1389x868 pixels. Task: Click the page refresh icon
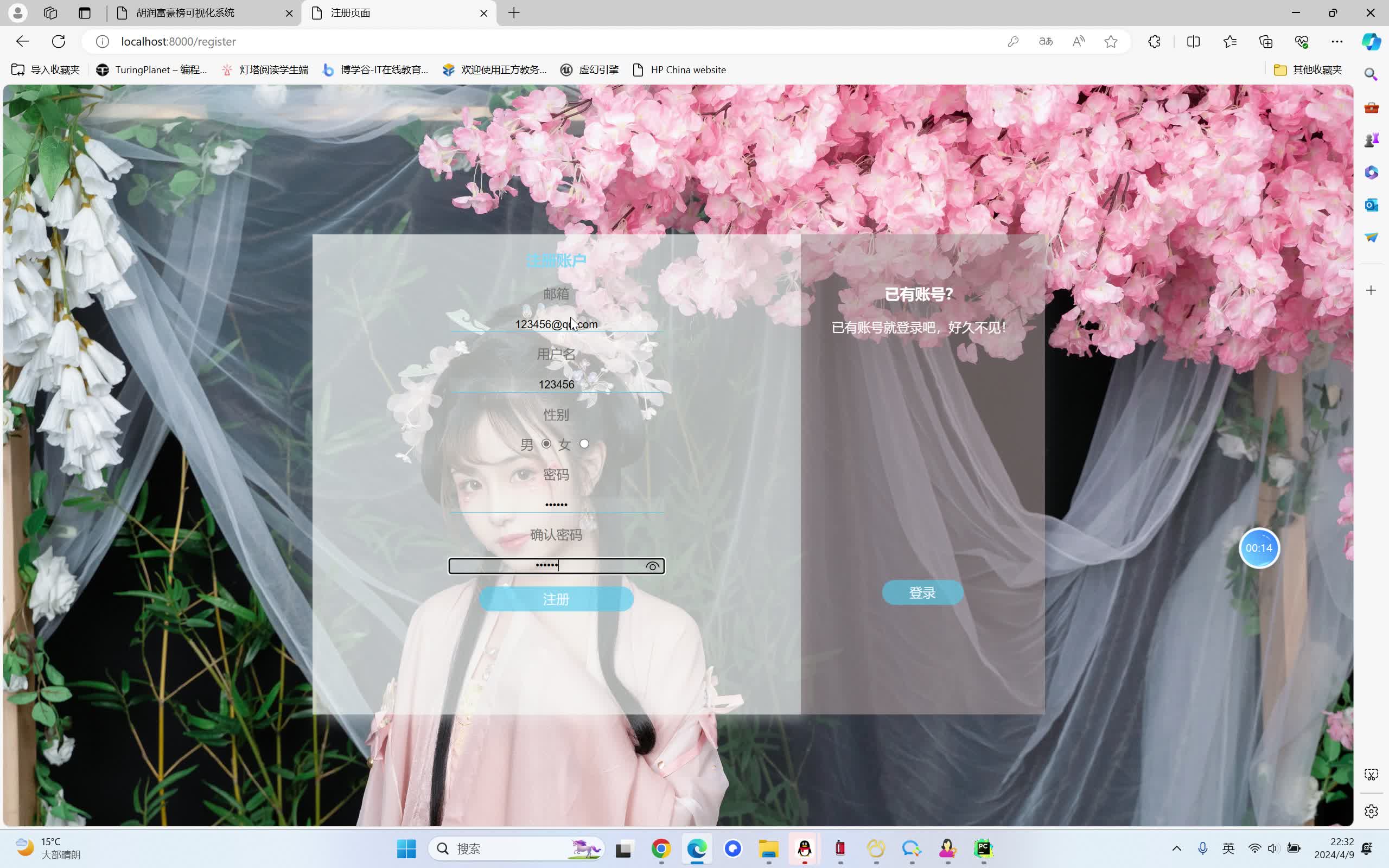point(59,41)
